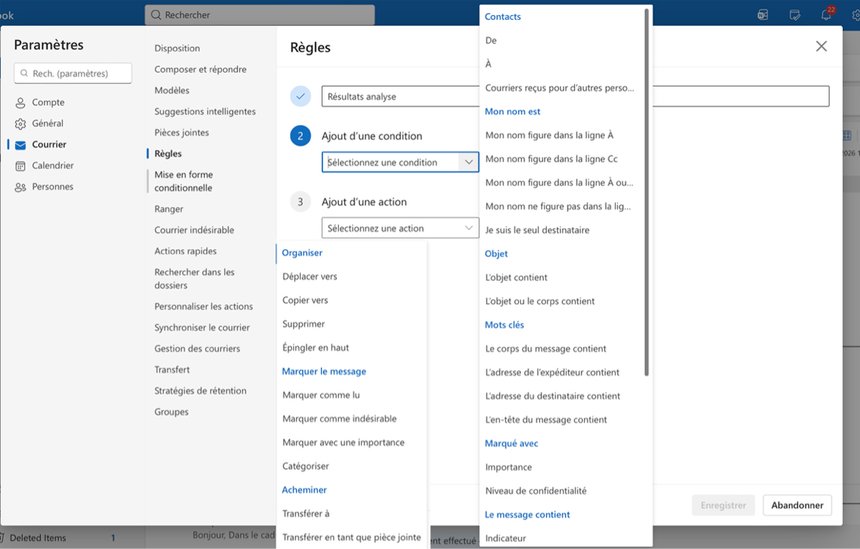Choose 'L'objet contient' from condition list

click(x=516, y=277)
